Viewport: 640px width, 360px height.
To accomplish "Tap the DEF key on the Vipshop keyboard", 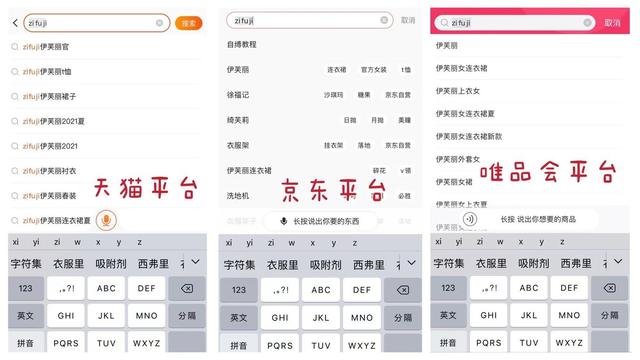I will click(569, 288).
